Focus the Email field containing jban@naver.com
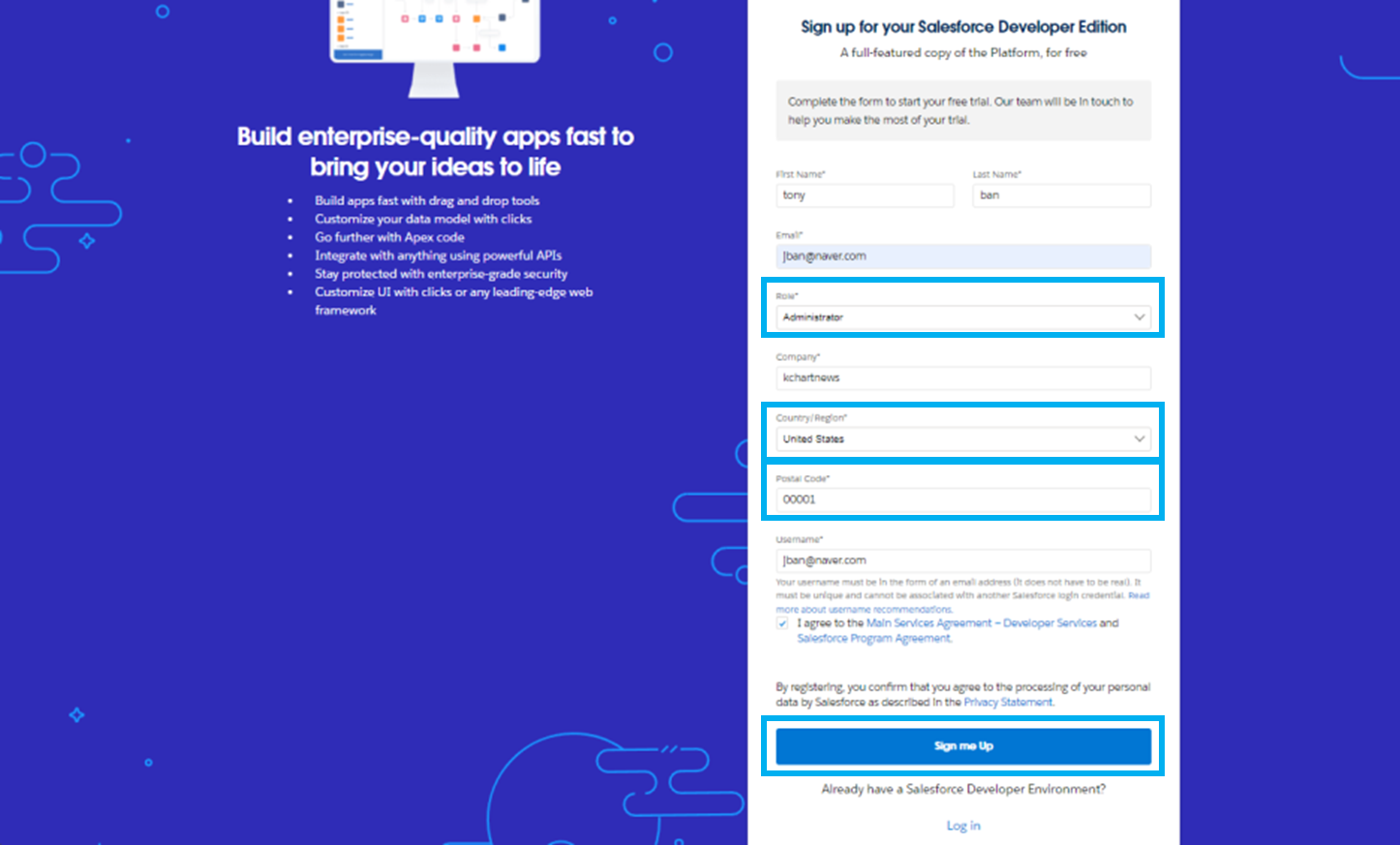 point(963,257)
